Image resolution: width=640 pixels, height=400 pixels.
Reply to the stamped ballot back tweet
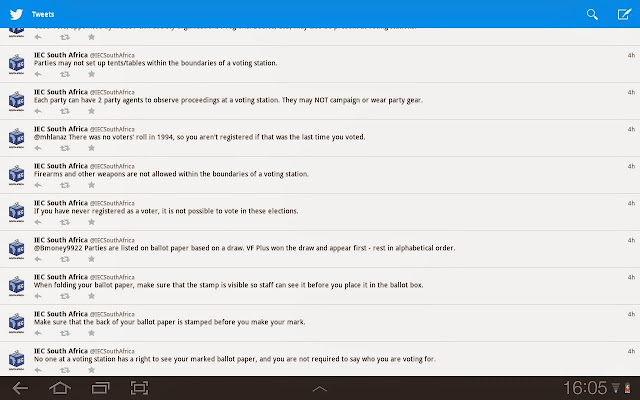point(38,333)
